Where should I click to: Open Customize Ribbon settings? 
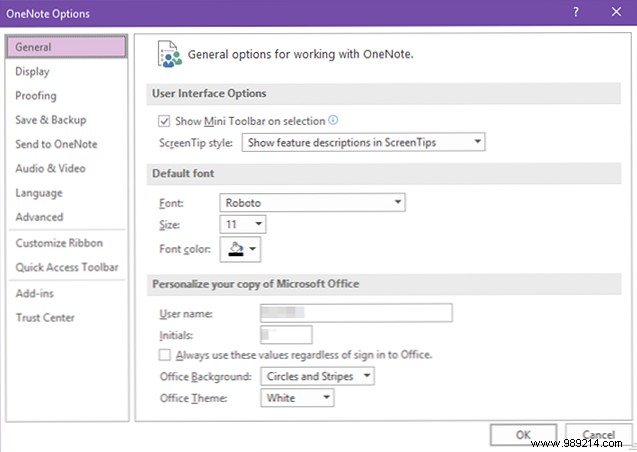point(66,243)
